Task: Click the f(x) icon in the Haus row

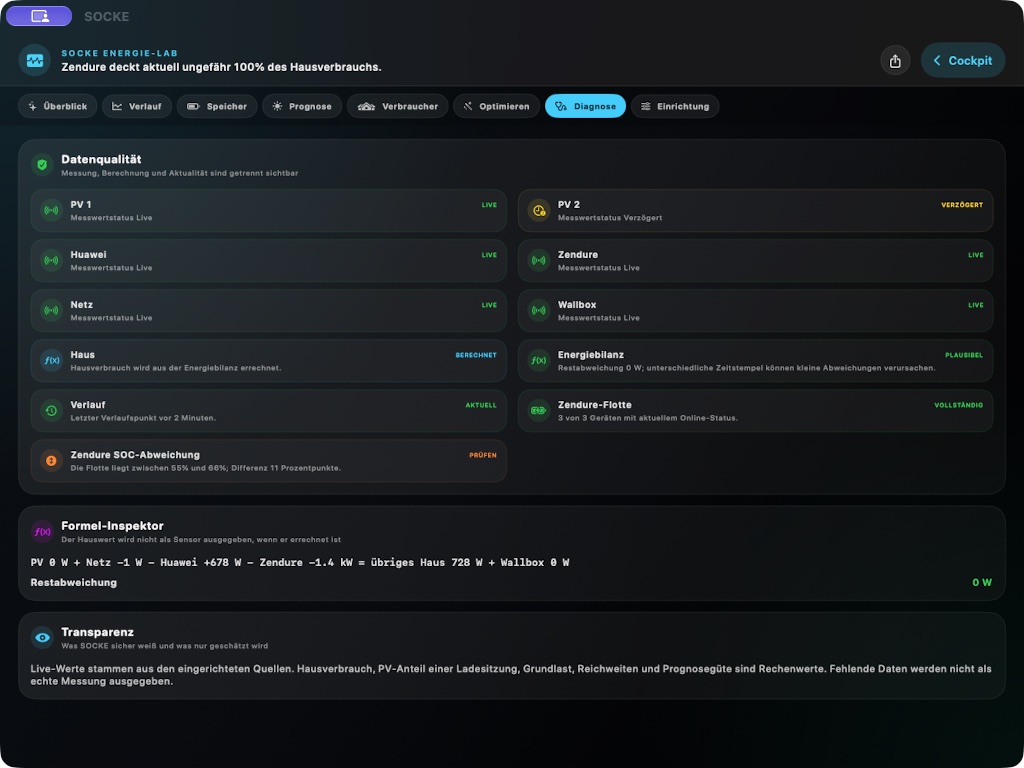Action: 51,360
